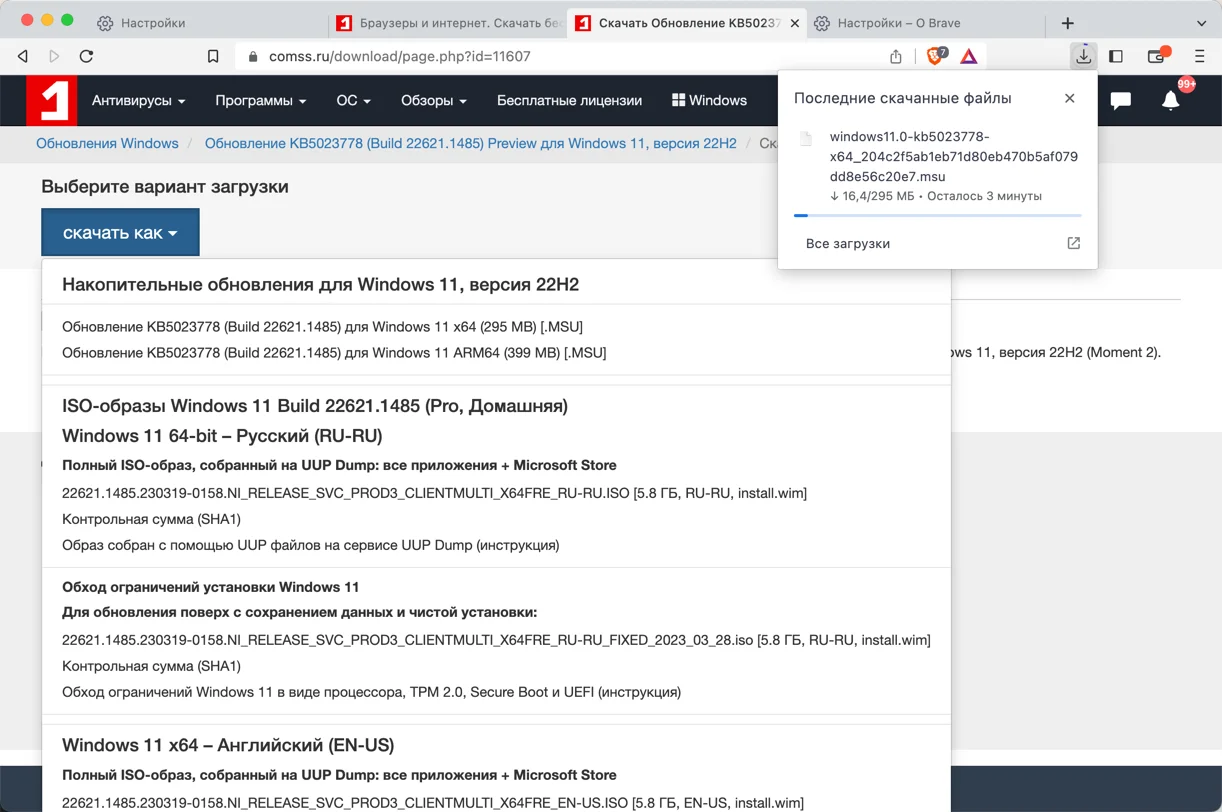
Task: Click the Выберите вариант загрузки heading
Action: (x=165, y=186)
